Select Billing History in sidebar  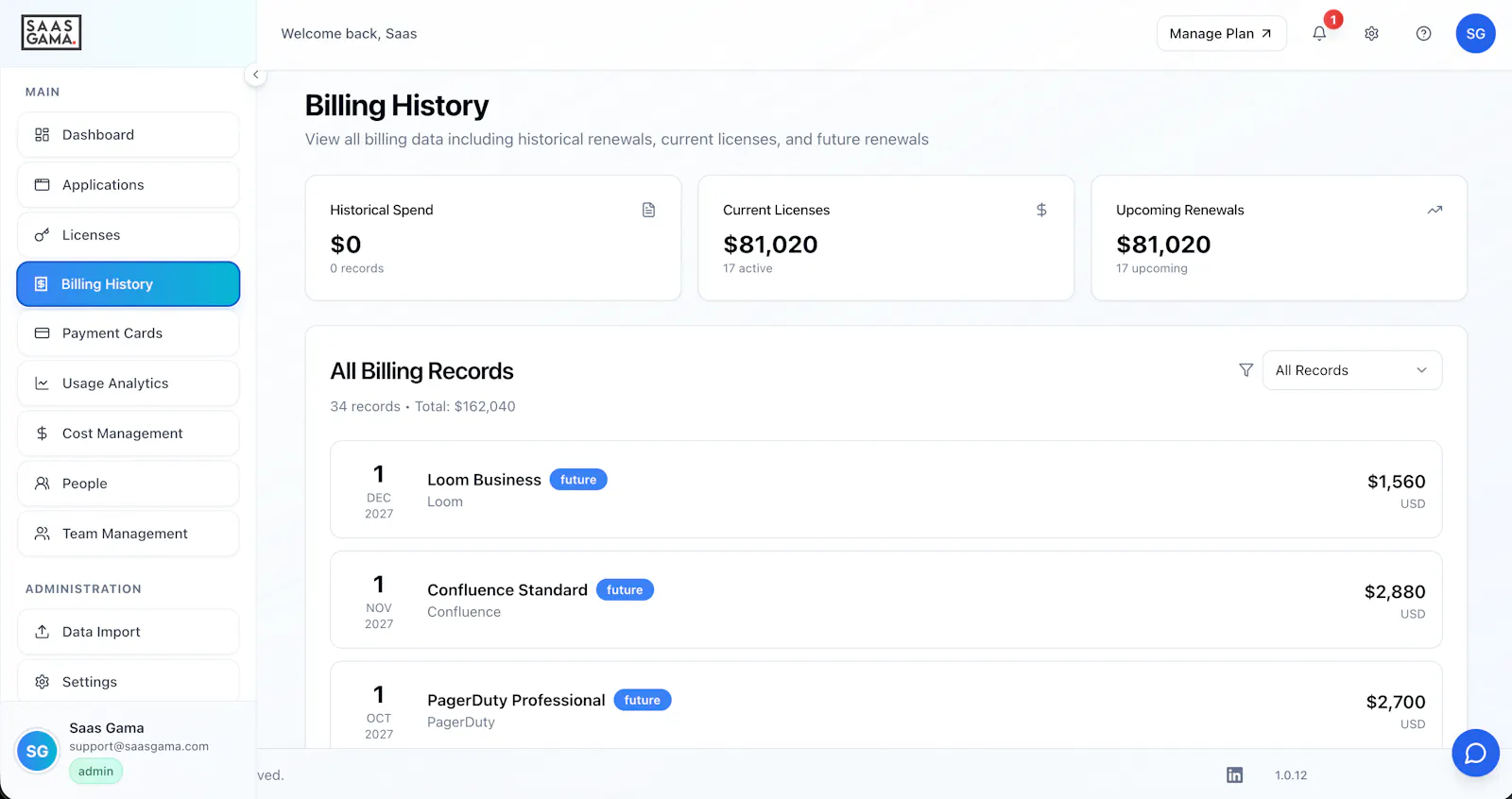(129, 284)
